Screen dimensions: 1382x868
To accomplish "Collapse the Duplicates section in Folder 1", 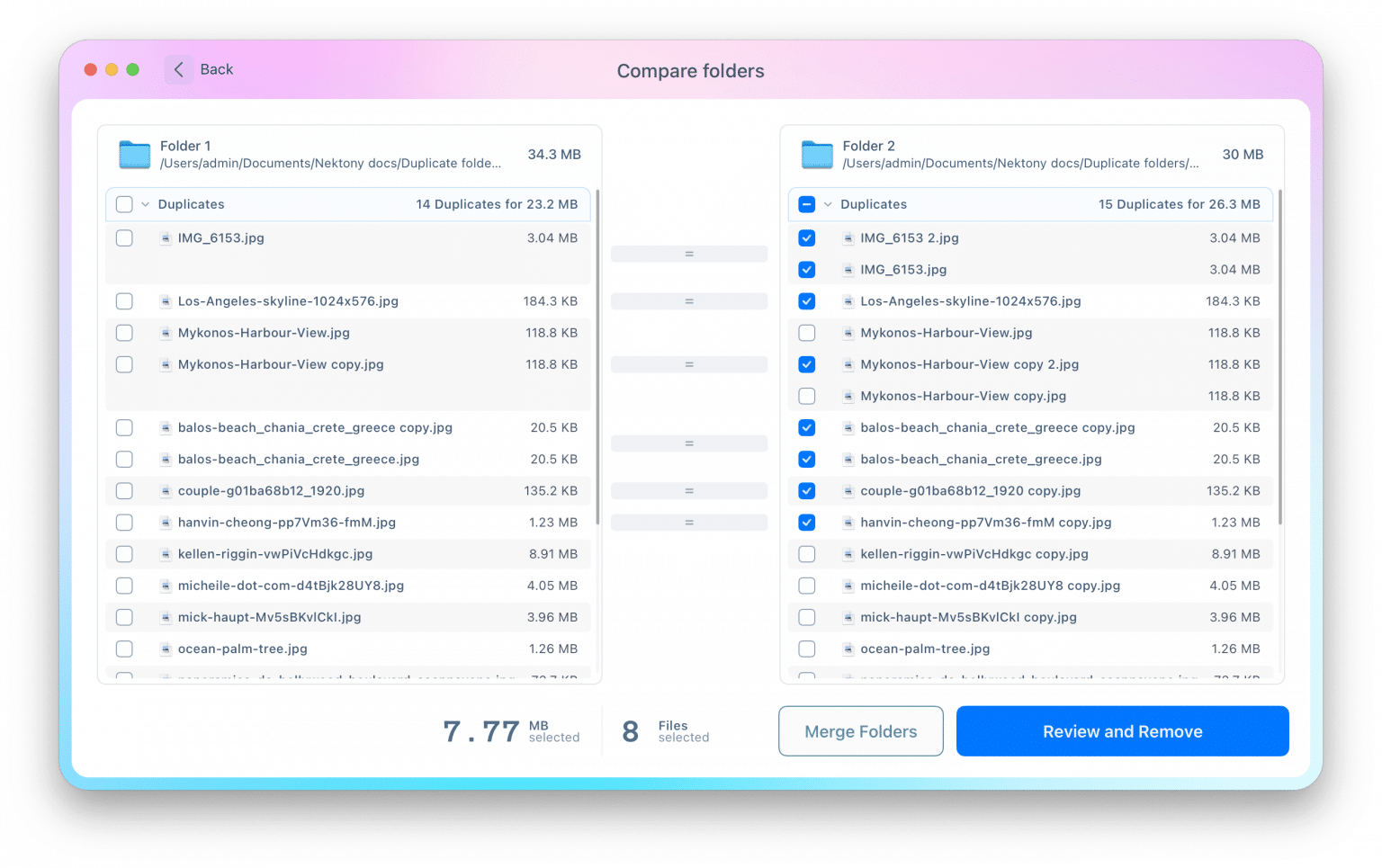I will click(144, 204).
